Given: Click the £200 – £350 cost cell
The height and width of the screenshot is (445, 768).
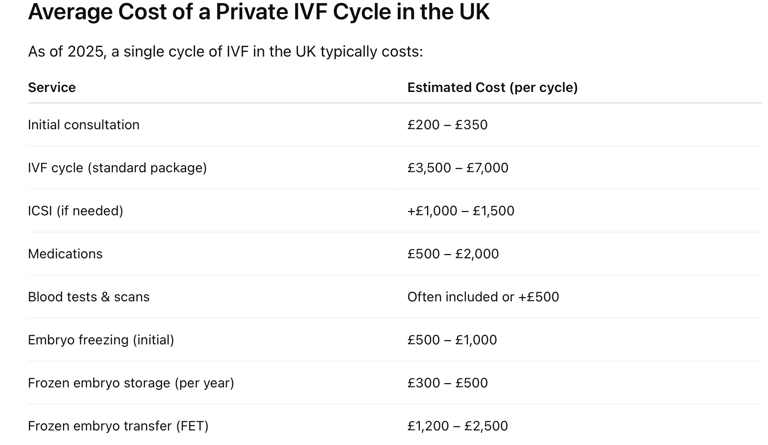Looking at the screenshot, I should [447, 125].
